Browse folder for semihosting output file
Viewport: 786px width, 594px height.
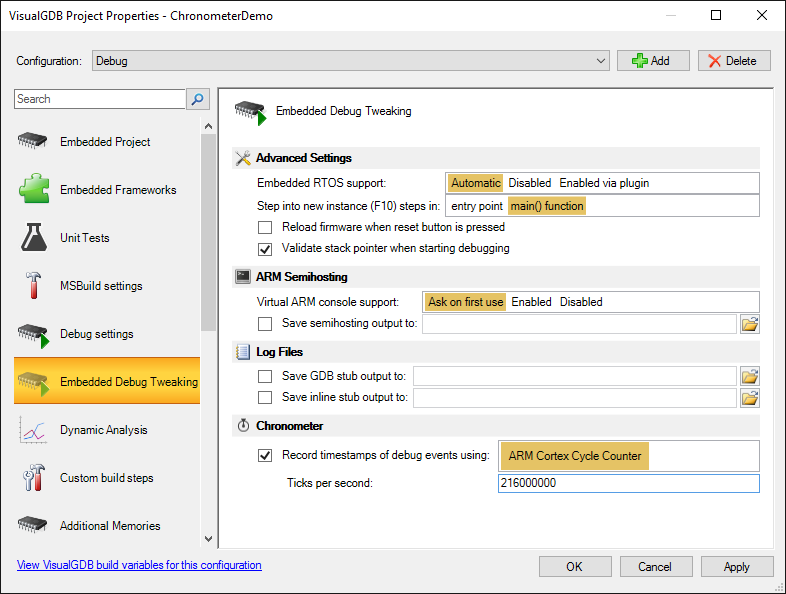tap(750, 324)
